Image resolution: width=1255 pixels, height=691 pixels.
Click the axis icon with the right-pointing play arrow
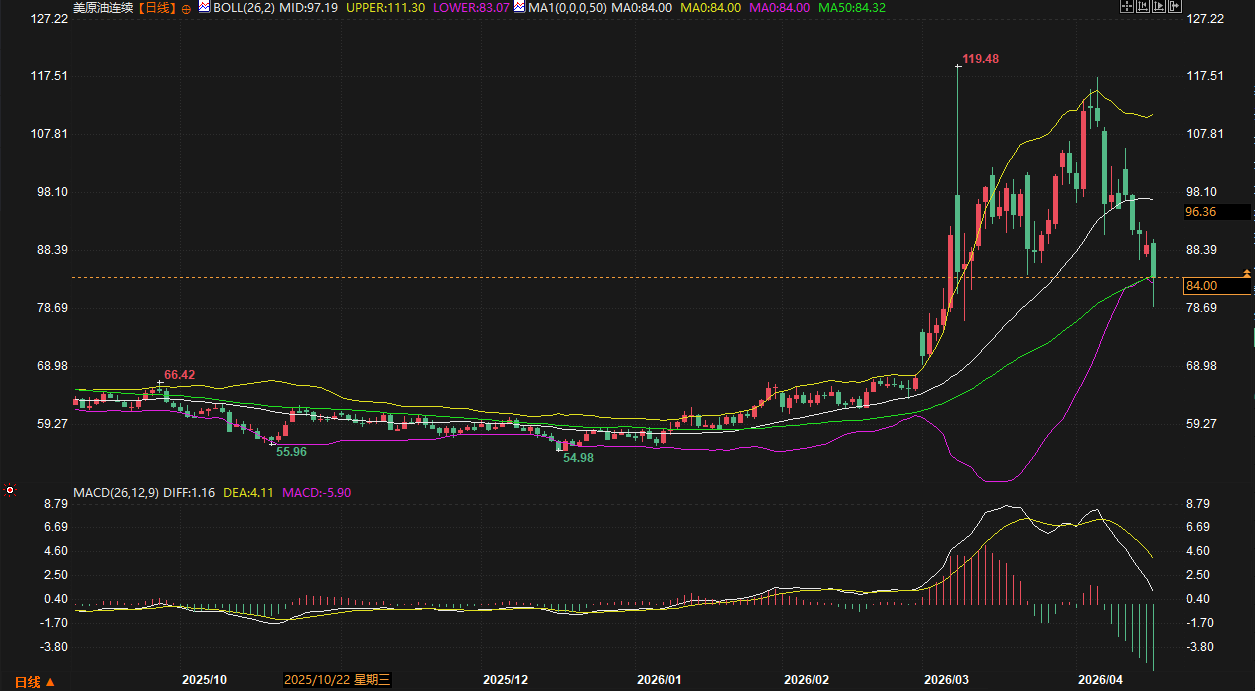pos(1159,6)
